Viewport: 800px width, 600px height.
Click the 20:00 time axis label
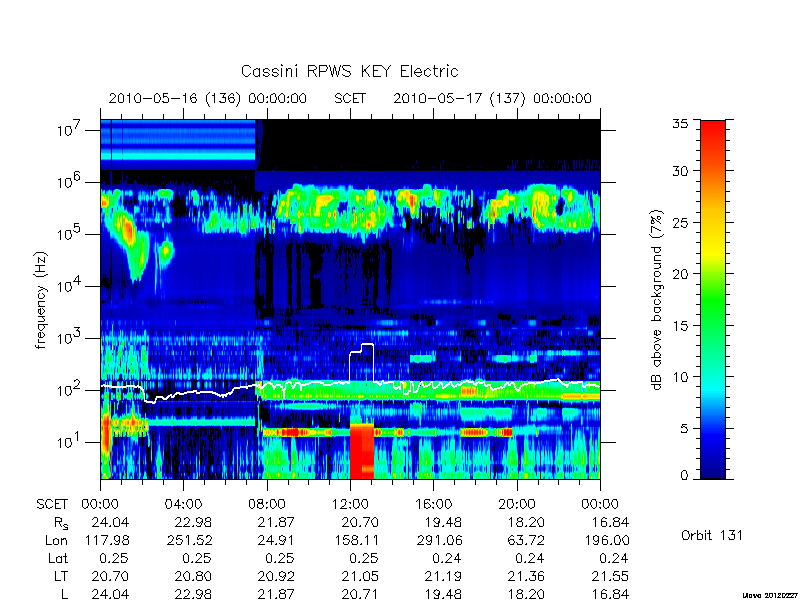(x=517, y=504)
